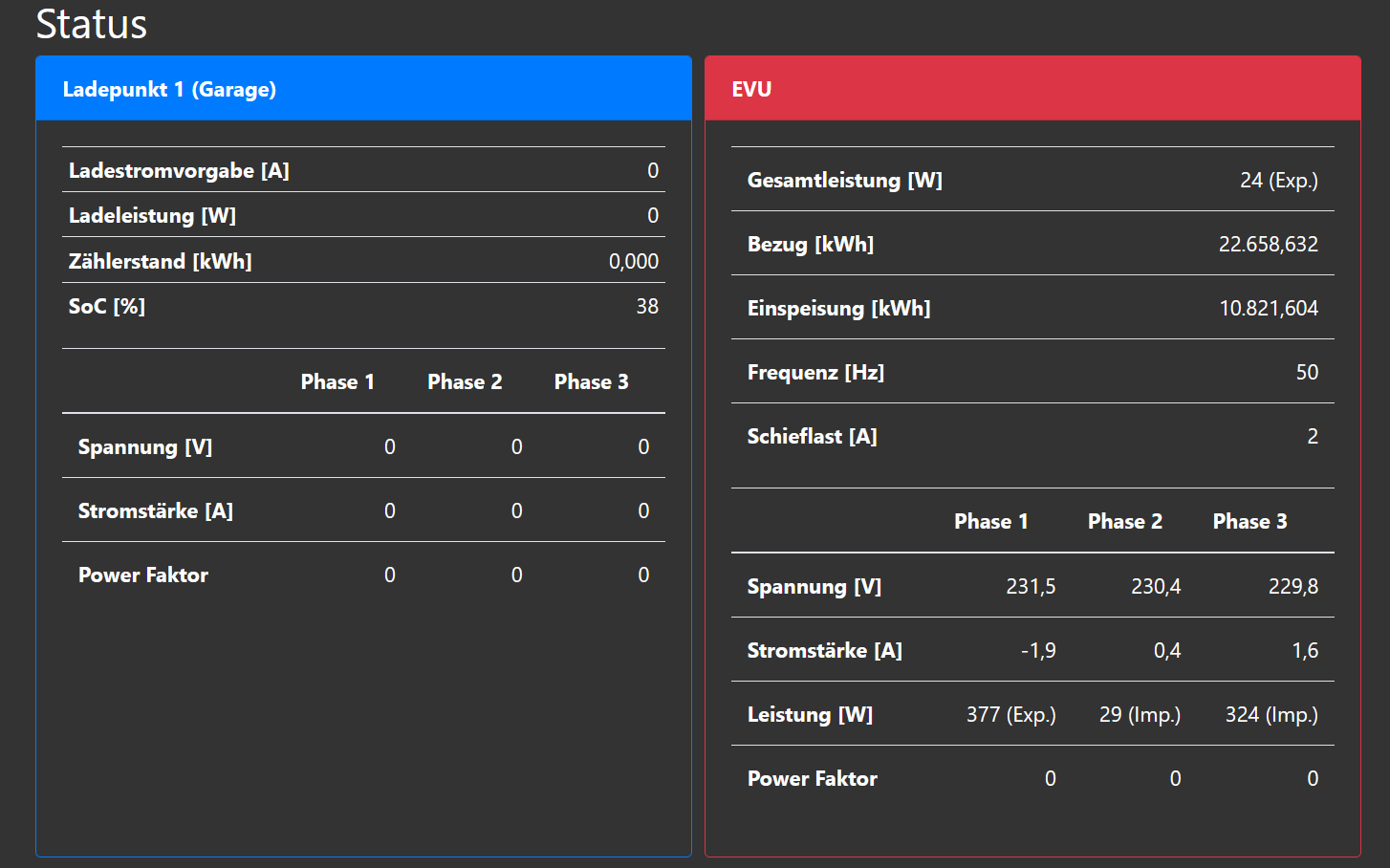1390x868 pixels.
Task: Click the red EVU card header
Action: [x=1032, y=88]
